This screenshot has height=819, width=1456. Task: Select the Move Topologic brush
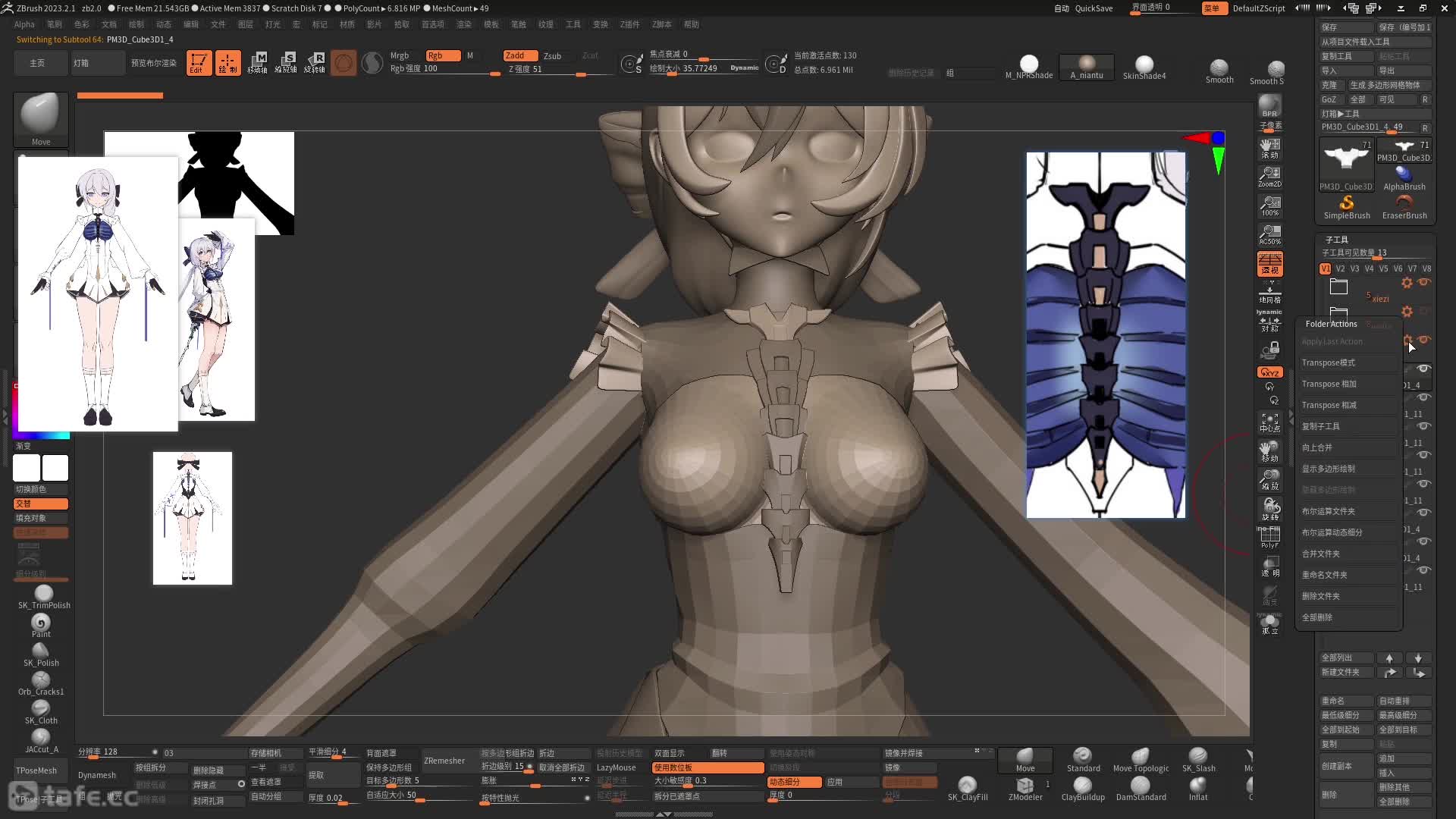pos(1141,761)
